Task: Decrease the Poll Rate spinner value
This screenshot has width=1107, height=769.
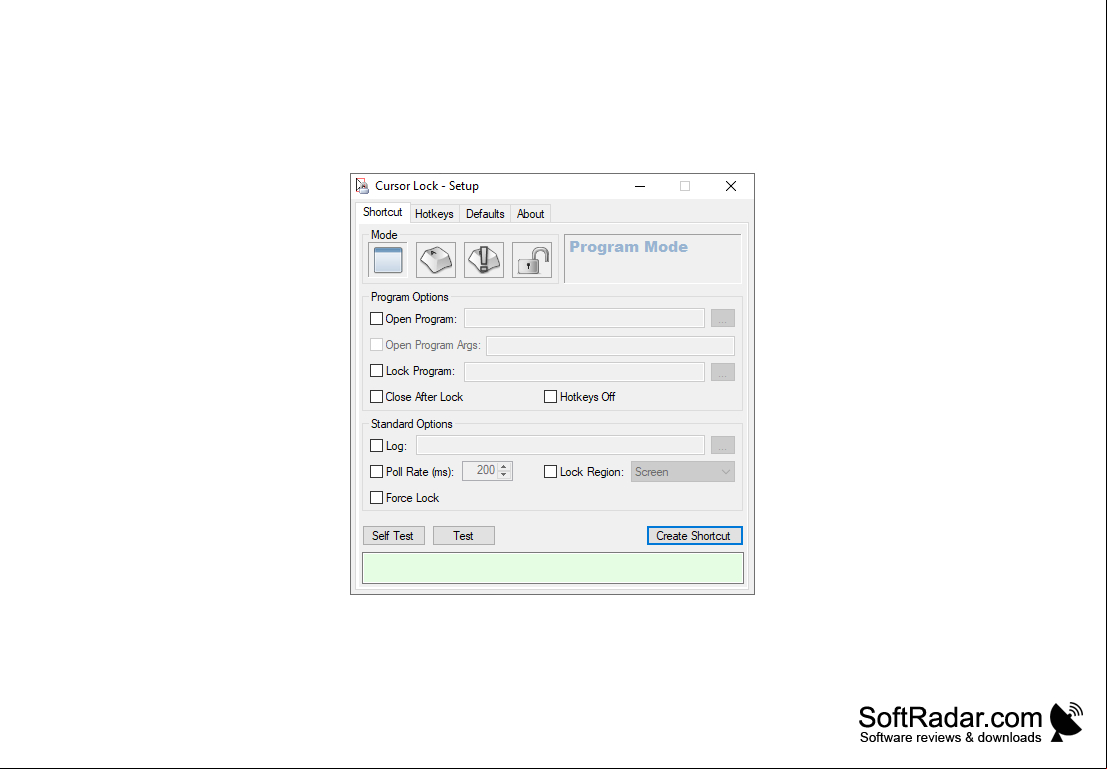Action: coord(504,475)
